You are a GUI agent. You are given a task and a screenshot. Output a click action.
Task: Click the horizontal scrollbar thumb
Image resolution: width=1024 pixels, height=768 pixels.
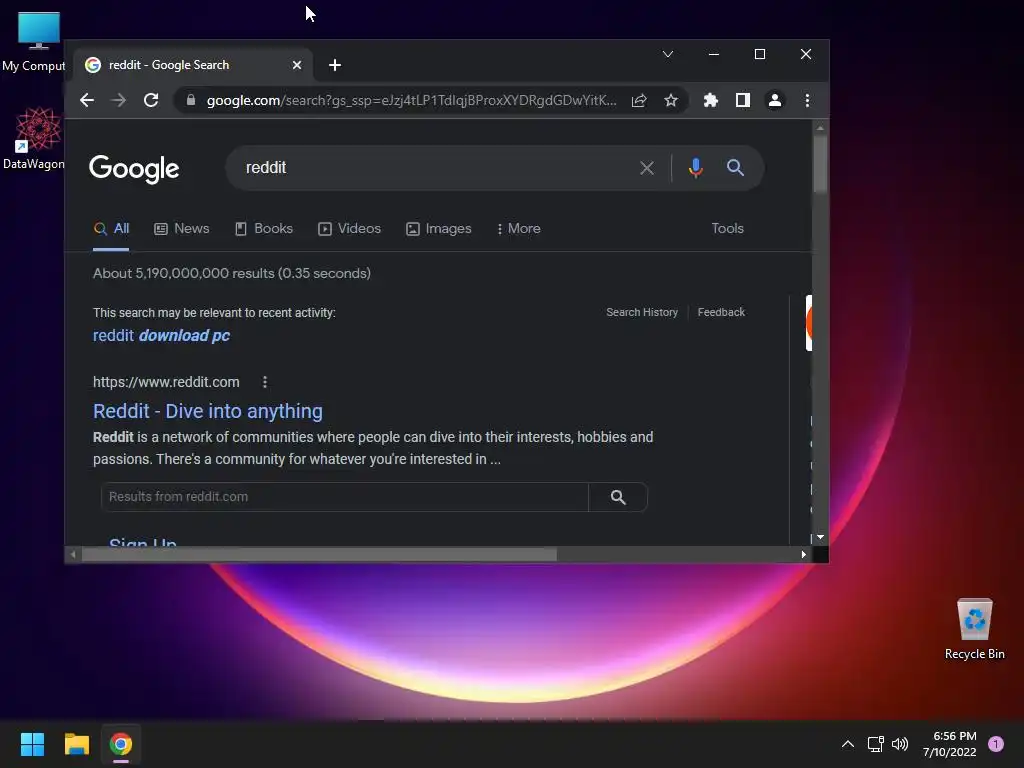tap(319, 554)
